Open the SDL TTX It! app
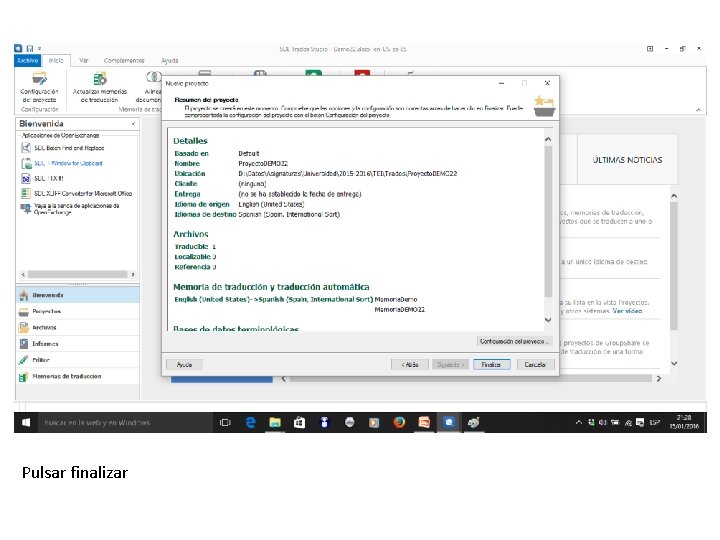This screenshot has height=540, width=720. point(43,178)
